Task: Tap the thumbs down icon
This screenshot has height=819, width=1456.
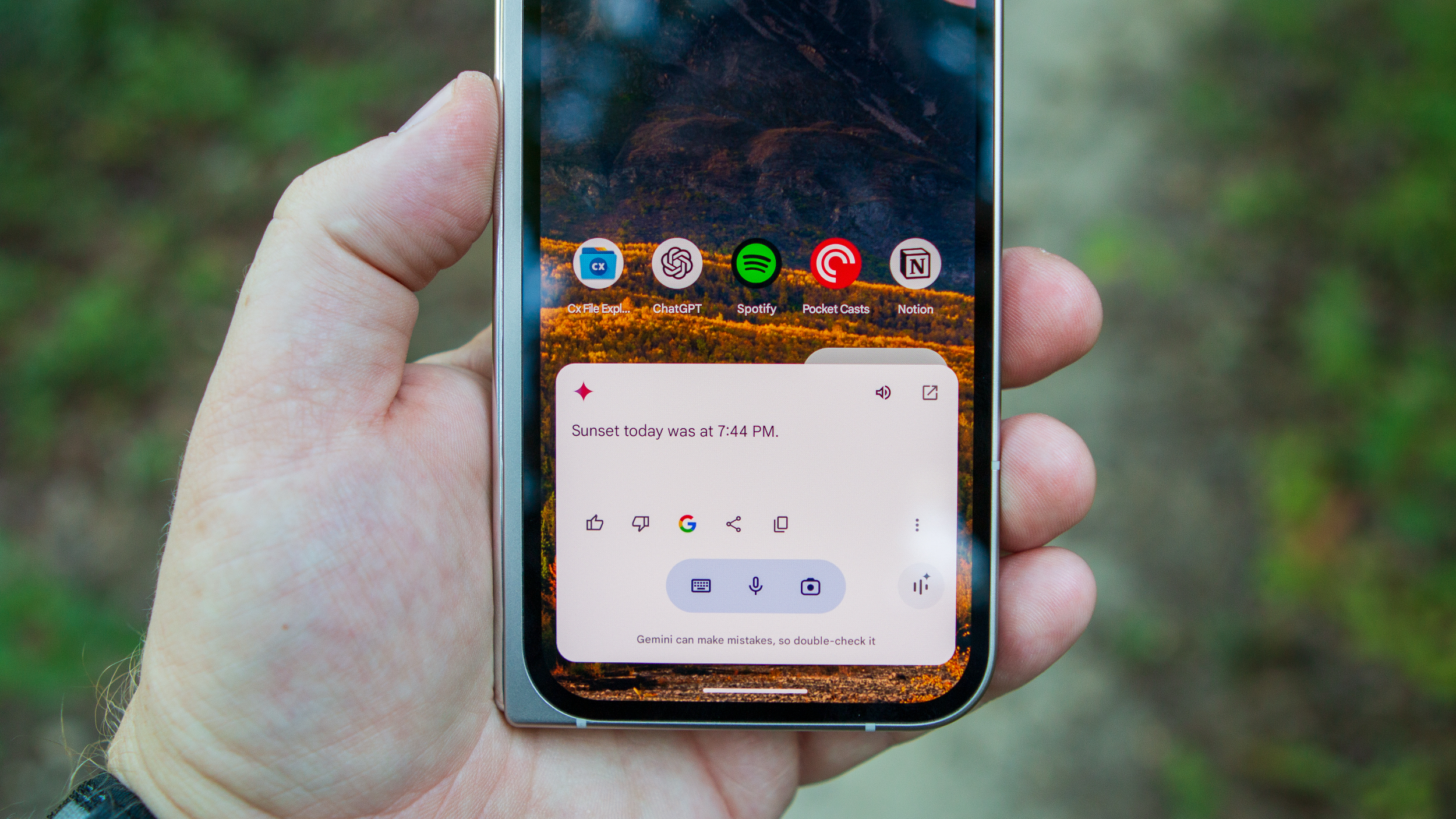Action: coord(639,523)
